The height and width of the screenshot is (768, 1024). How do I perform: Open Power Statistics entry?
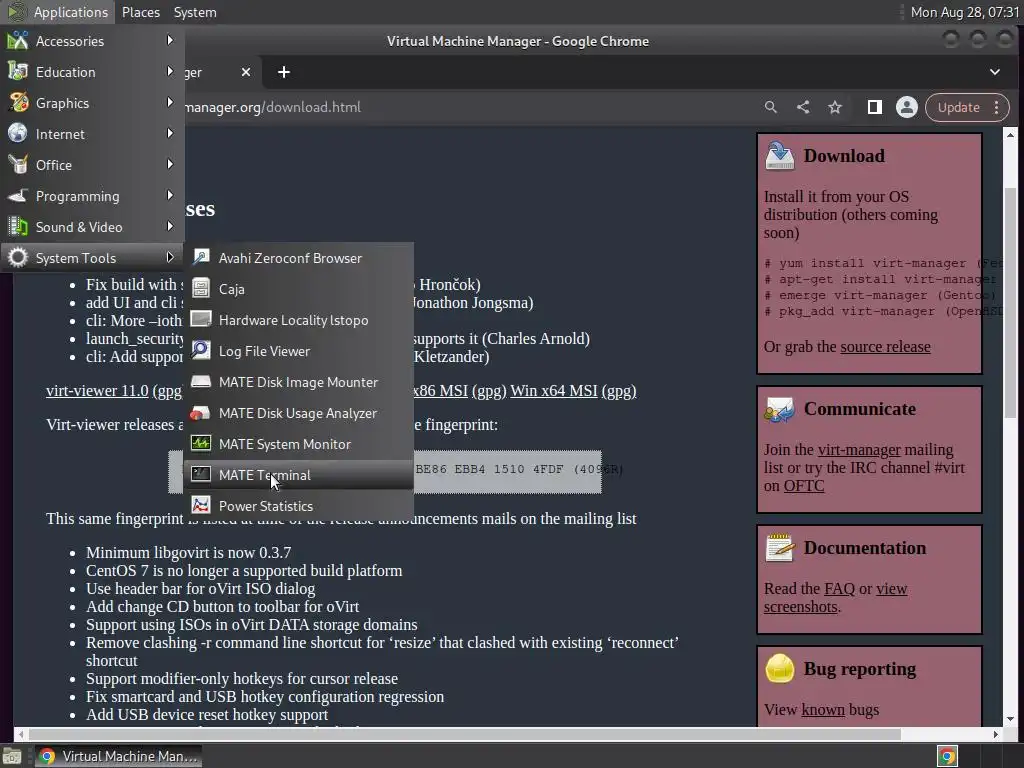pyautogui.click(x=298, y=506)
